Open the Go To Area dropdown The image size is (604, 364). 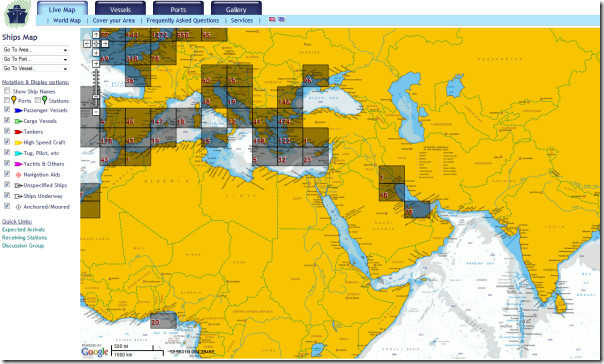[35, 50]
